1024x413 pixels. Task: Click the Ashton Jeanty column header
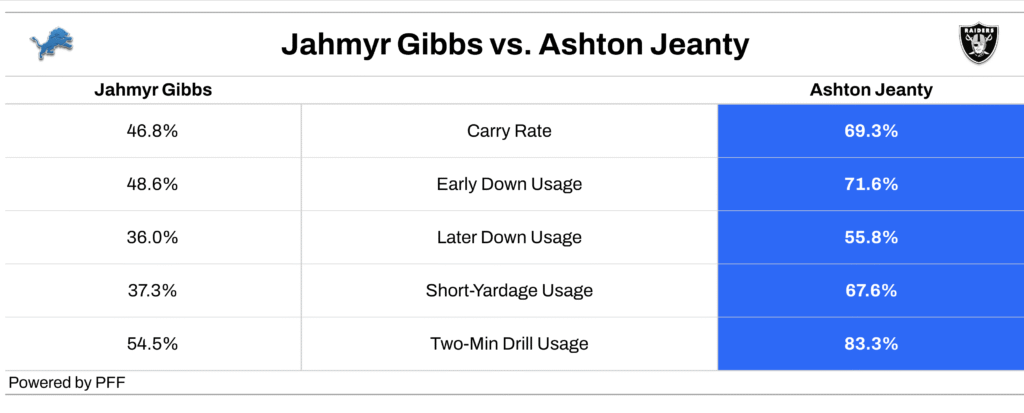coord(871,90)
